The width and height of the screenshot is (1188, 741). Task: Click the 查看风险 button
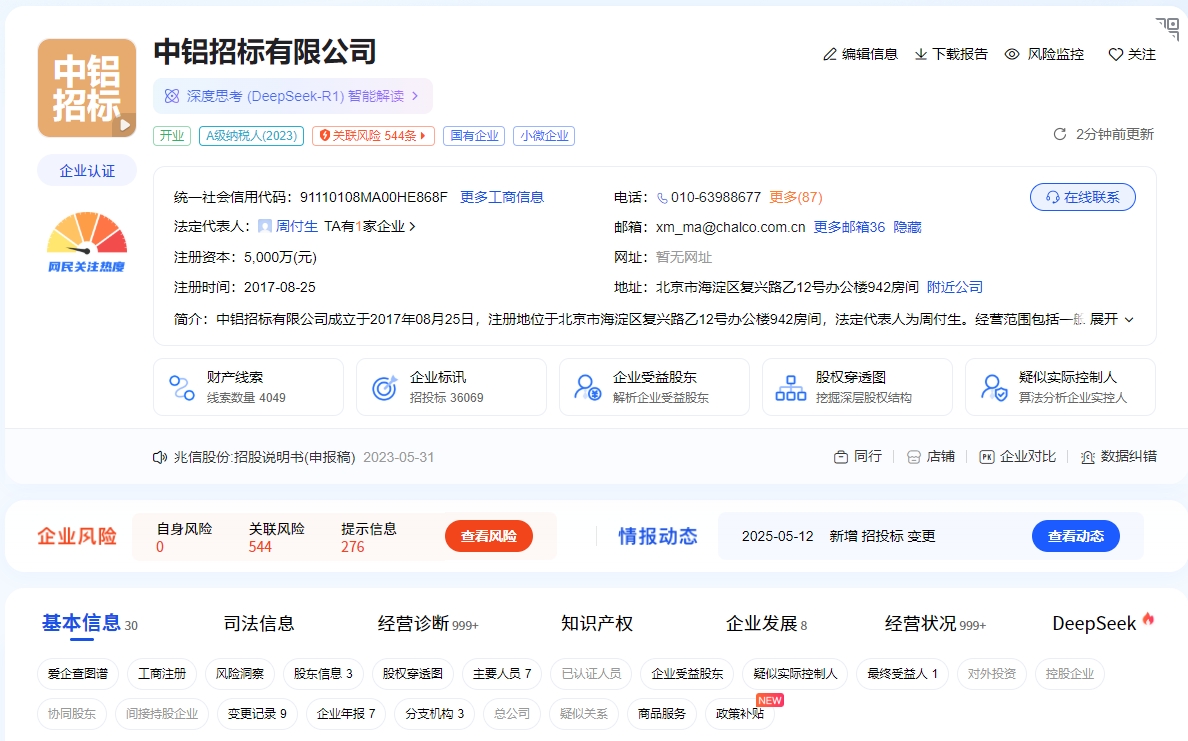[x=489, y=536]
